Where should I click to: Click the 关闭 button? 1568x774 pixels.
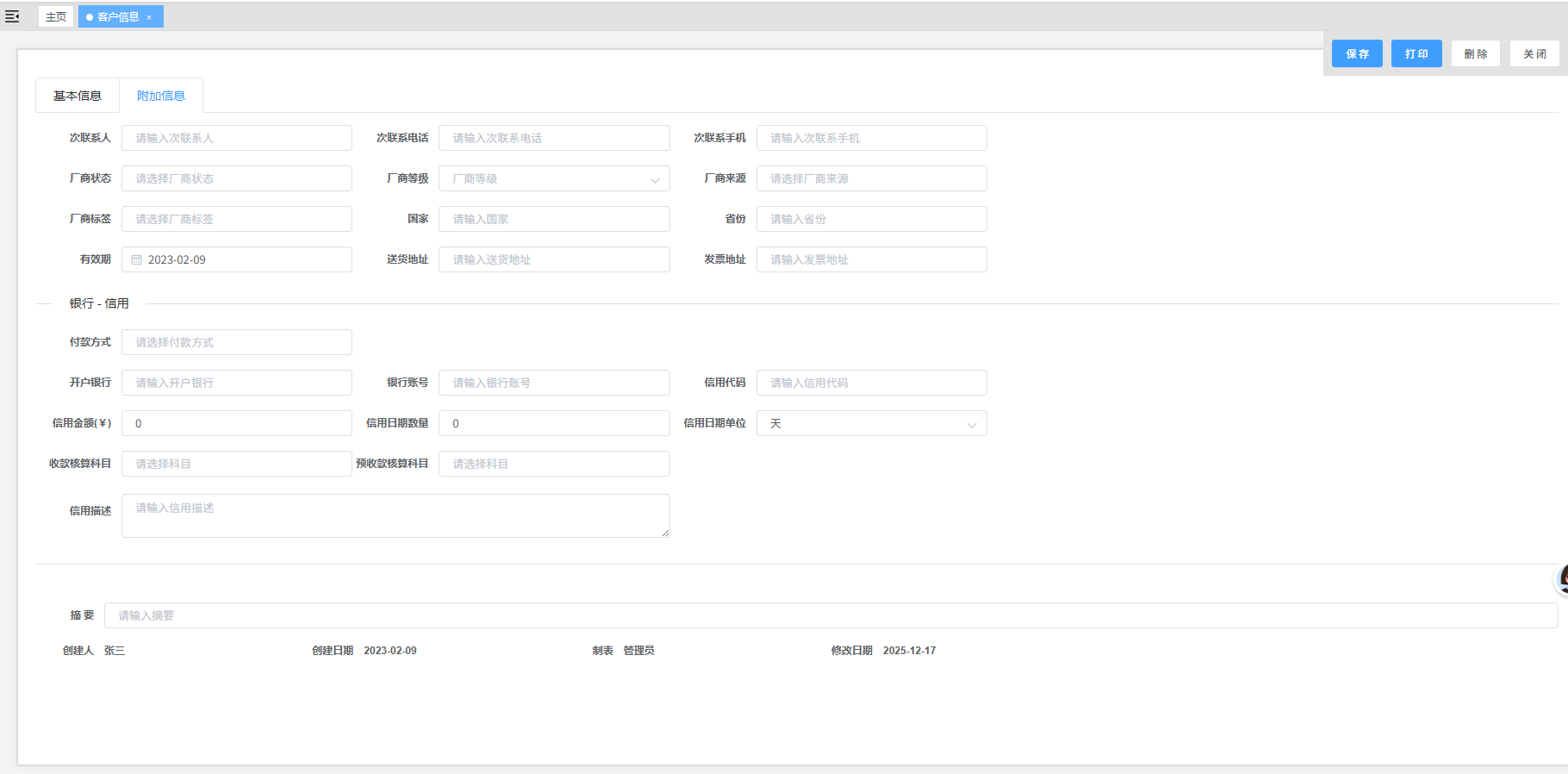coord(1534,53)
